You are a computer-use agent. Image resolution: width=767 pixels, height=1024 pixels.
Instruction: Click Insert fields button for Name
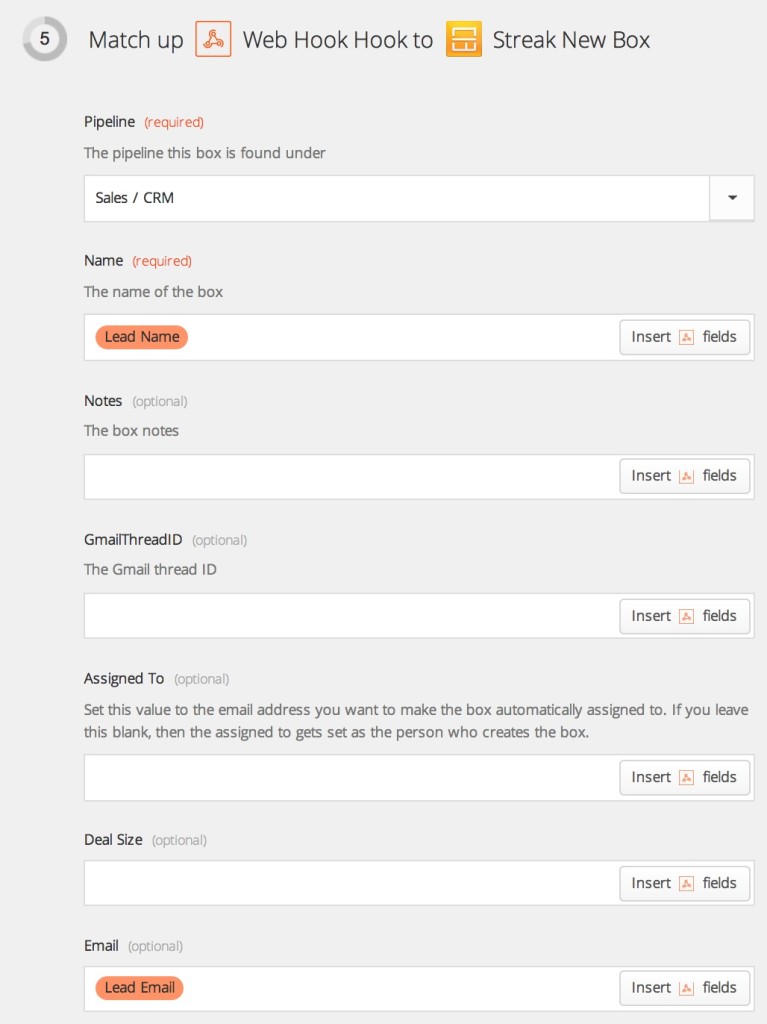click(684, 337)
